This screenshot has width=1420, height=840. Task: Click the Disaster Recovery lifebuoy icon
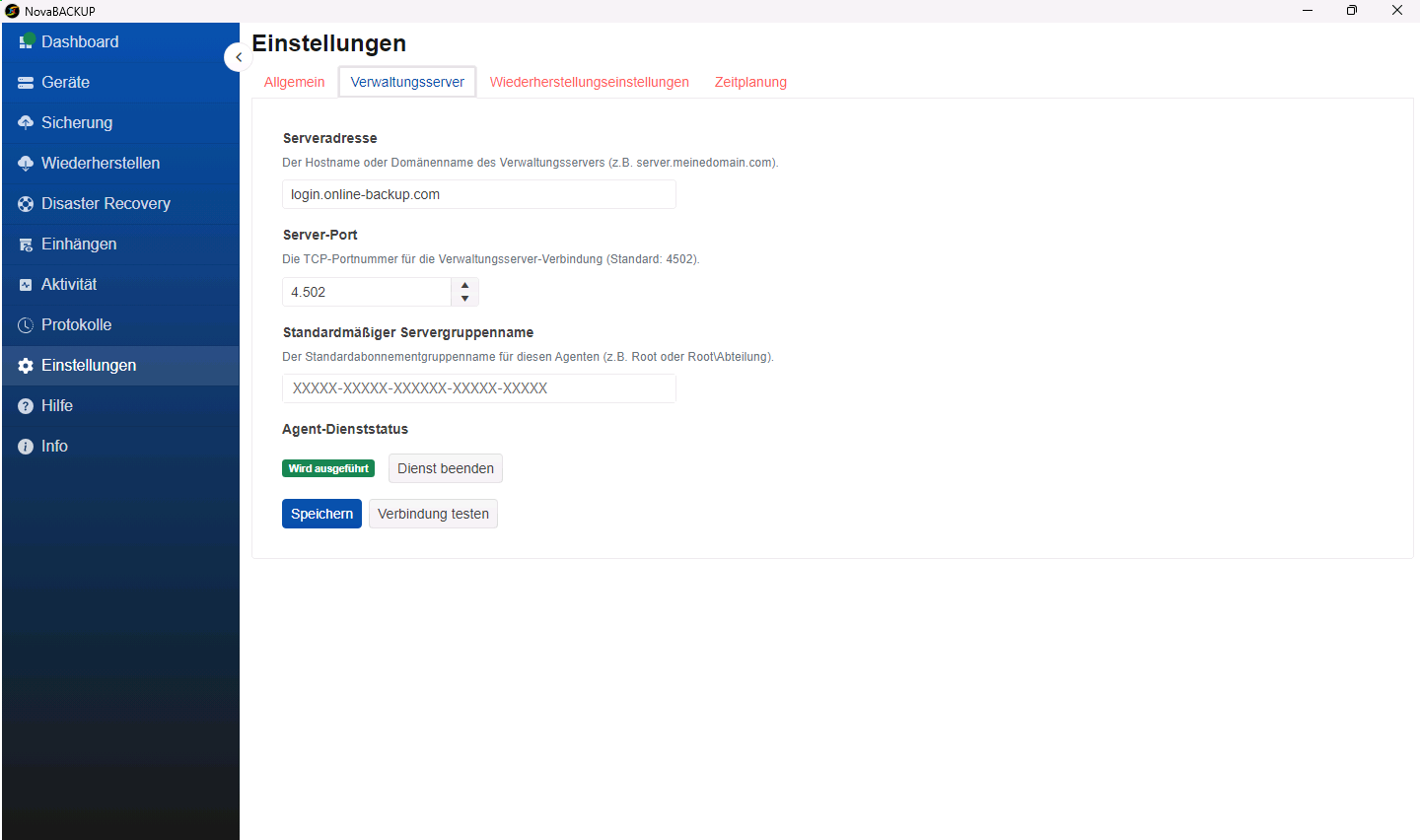click(x=26, y=204)
